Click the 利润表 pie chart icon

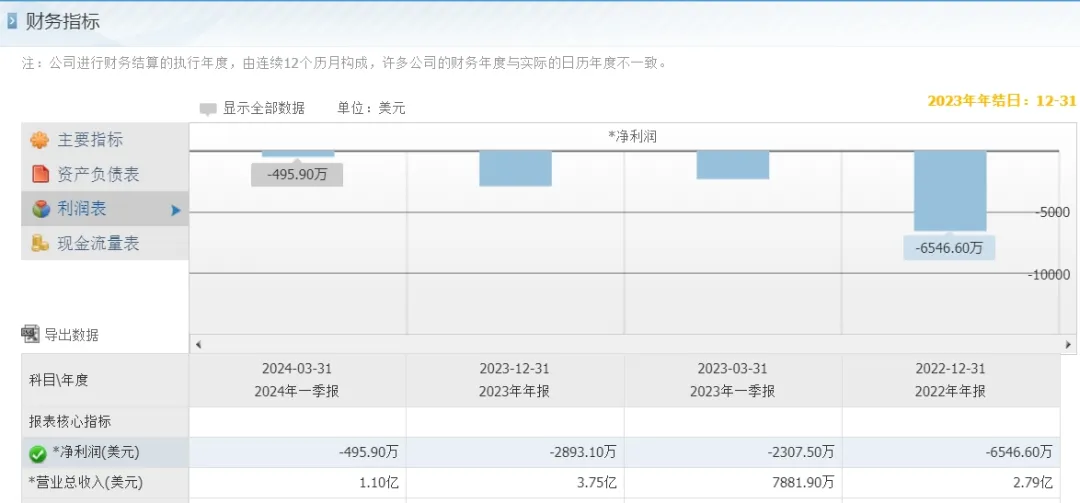41,209
